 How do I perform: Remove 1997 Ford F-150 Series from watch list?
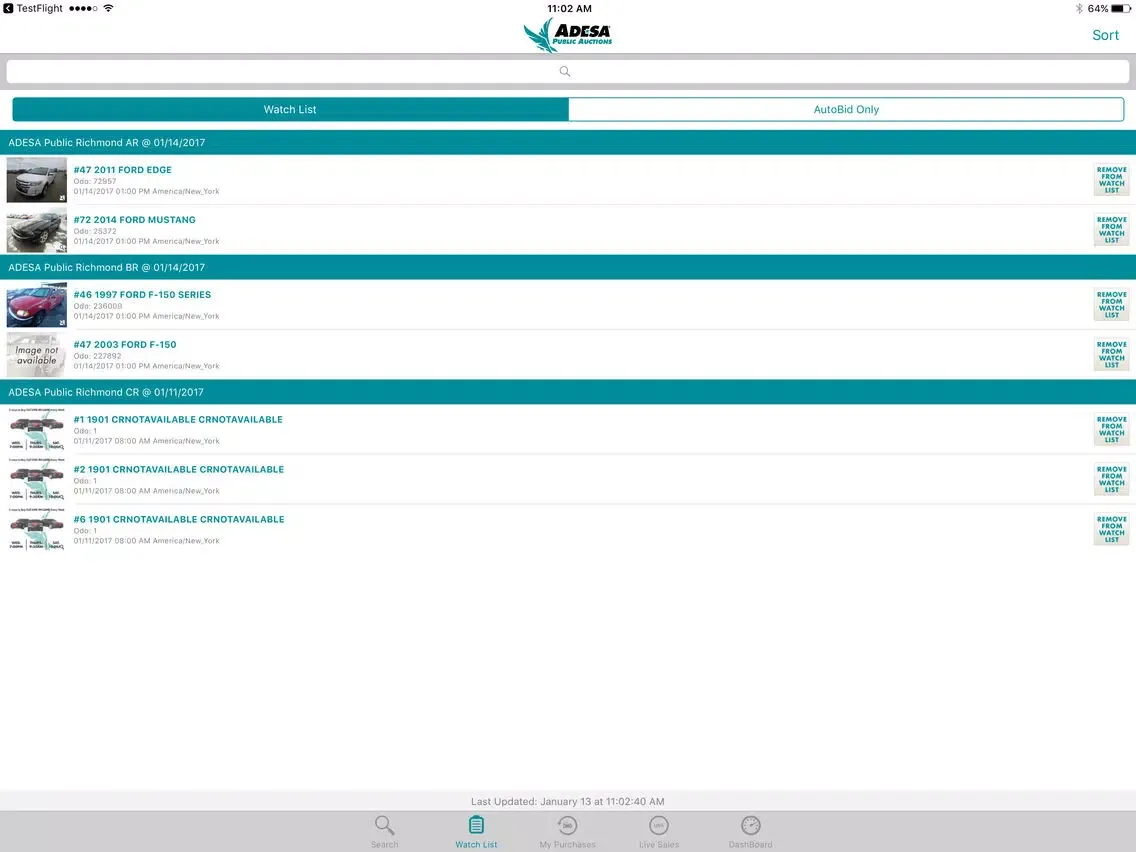coord(1111,304)
